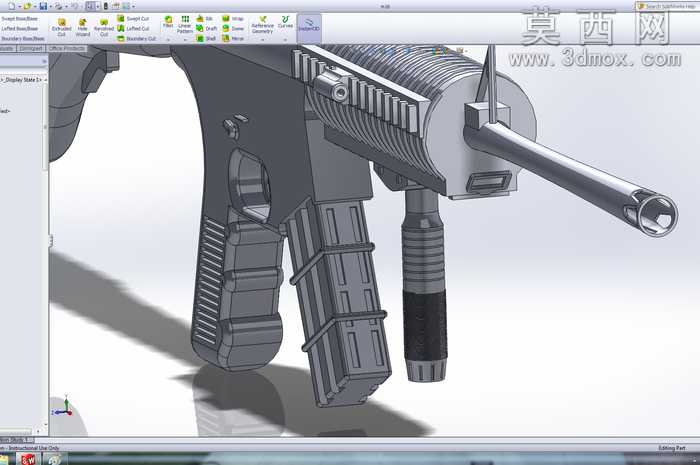Select the Extruded Cut tool
700x465 pixels.
62,28
